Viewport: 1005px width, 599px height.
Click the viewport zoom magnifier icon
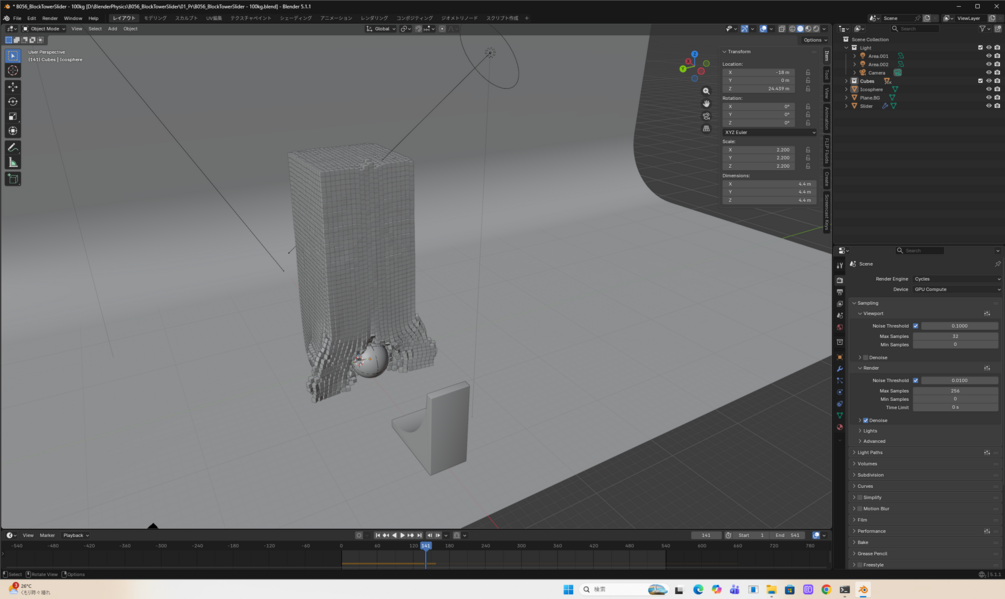click(x=706, y=91)
